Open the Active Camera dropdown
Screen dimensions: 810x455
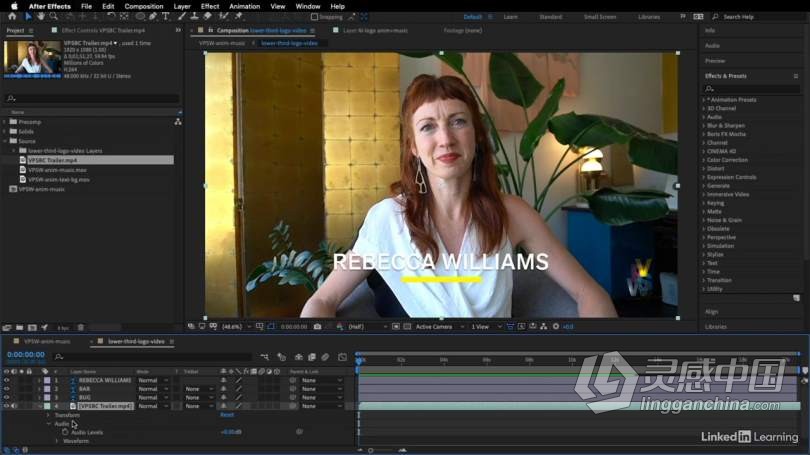point(439,326)
